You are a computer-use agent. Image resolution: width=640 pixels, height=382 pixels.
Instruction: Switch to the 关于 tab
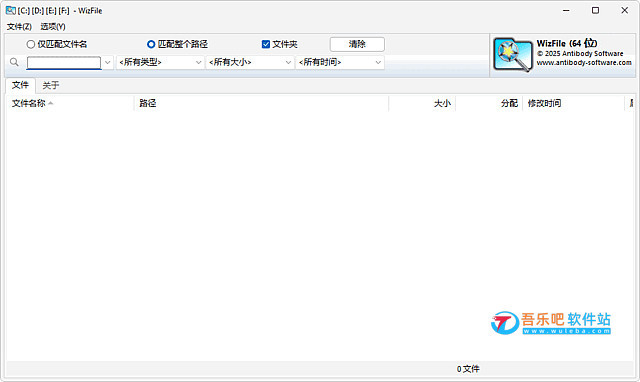[51, 85]
